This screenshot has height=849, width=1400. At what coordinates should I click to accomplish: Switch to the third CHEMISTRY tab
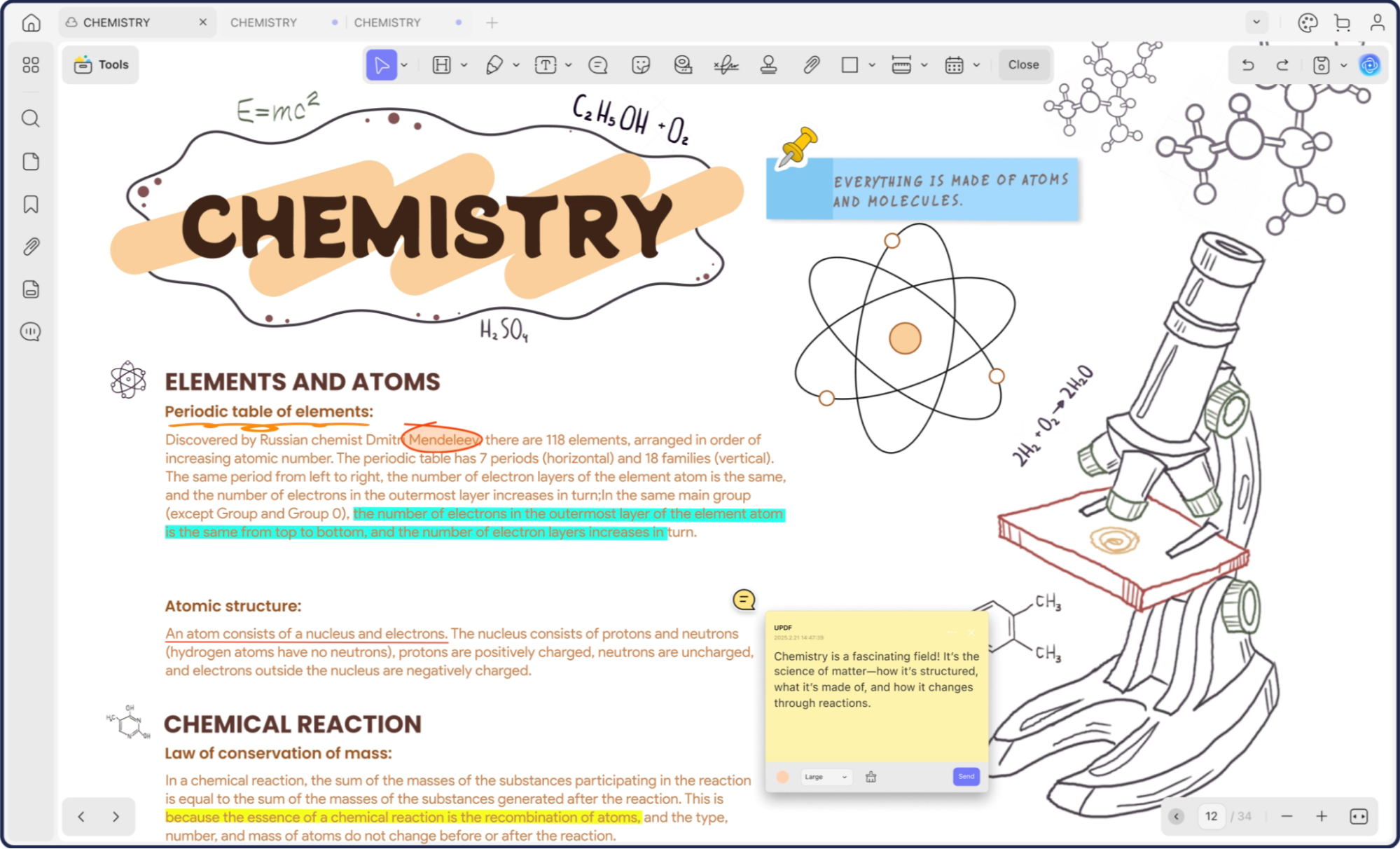click(x=387, y=22)
